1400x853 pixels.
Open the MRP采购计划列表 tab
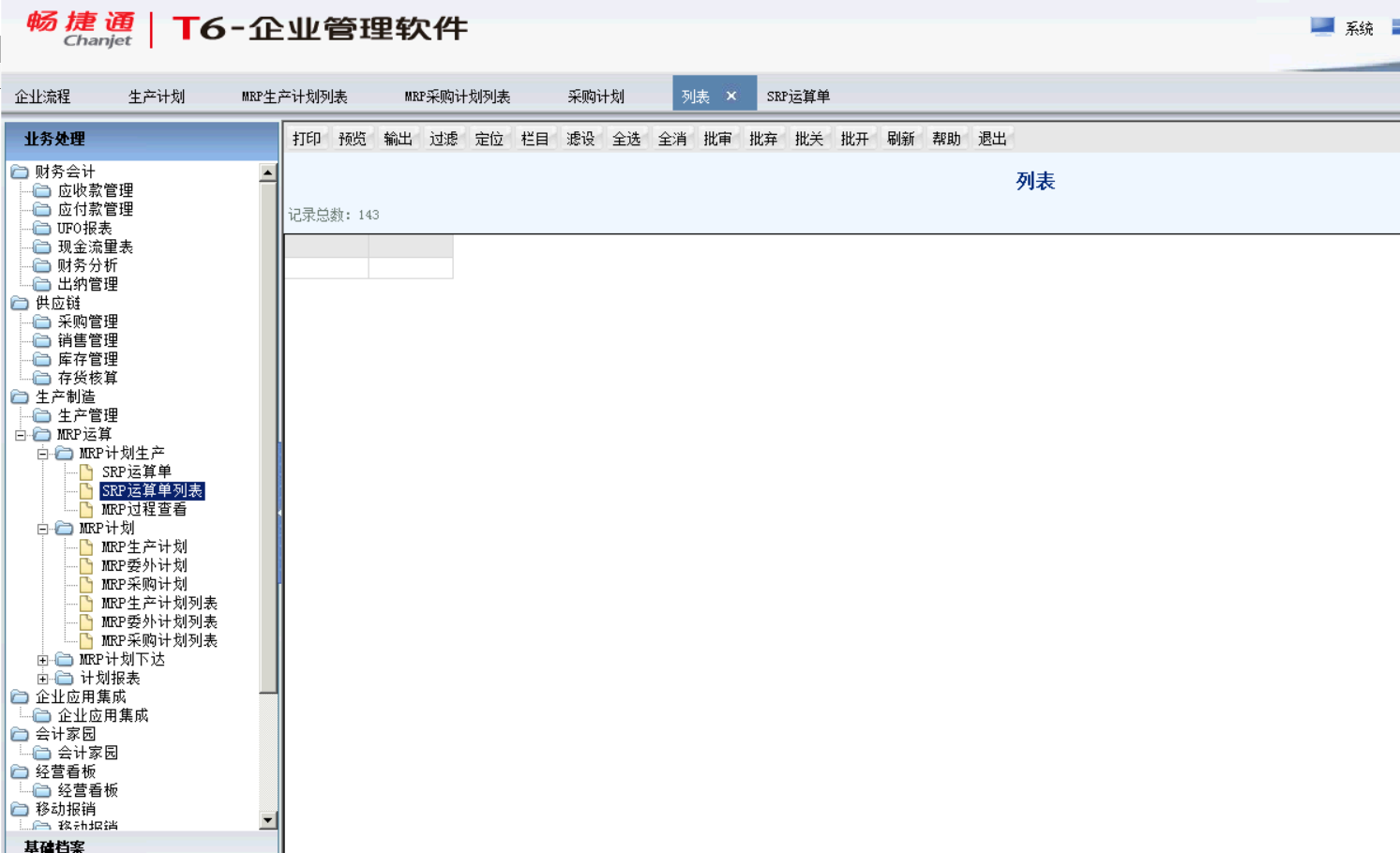point(458,97)
